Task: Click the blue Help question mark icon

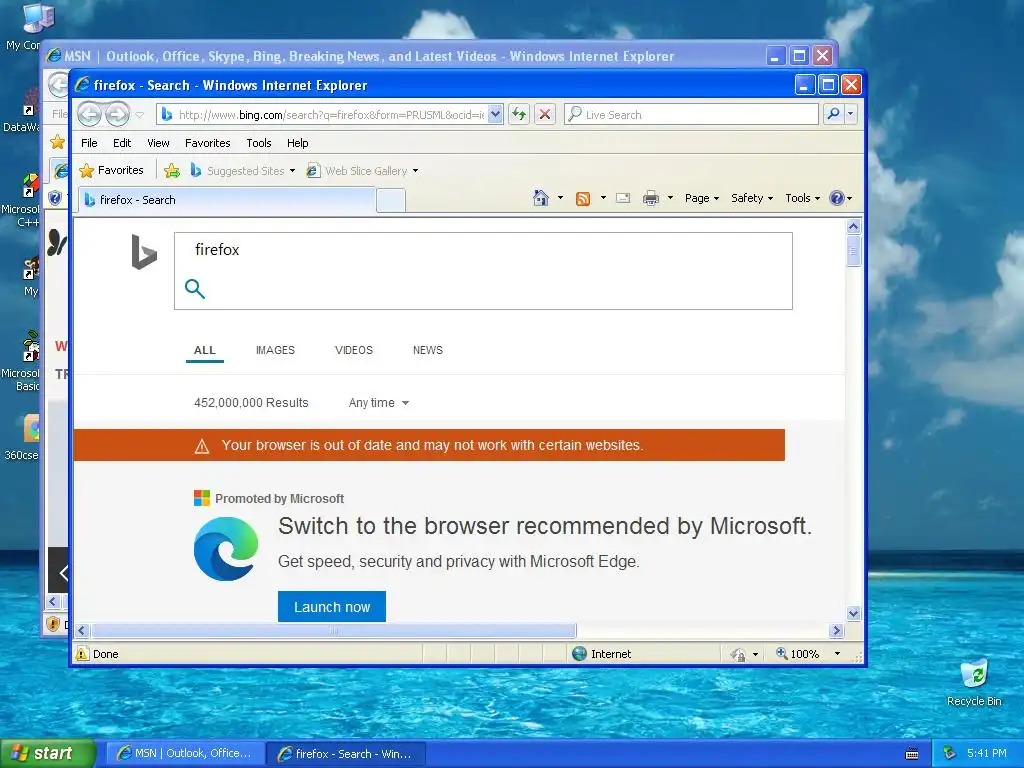Action: (x=837, y=198)
